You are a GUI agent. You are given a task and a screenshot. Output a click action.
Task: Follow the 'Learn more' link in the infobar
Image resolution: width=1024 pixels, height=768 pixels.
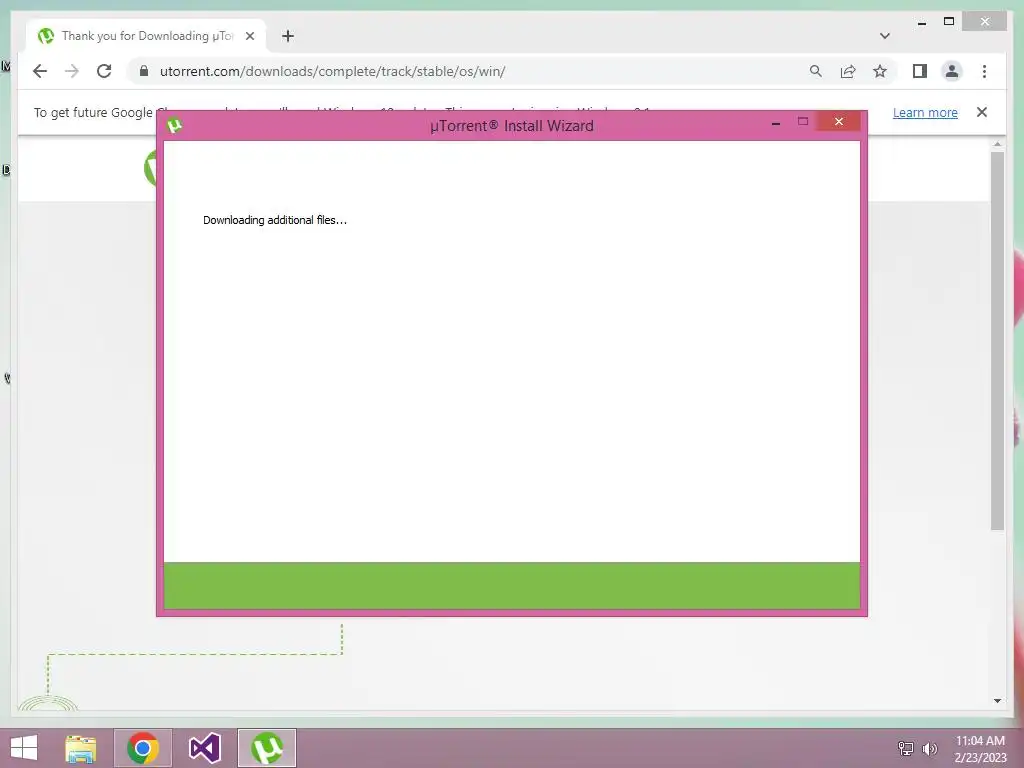point(925,112)
